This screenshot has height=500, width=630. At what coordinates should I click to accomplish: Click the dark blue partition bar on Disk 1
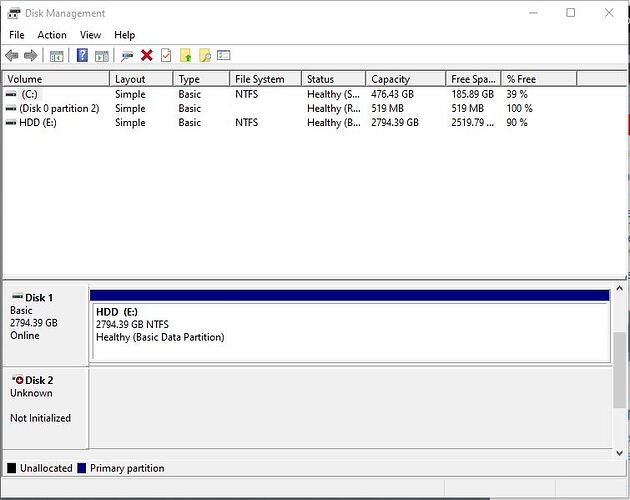click(350, 295)
